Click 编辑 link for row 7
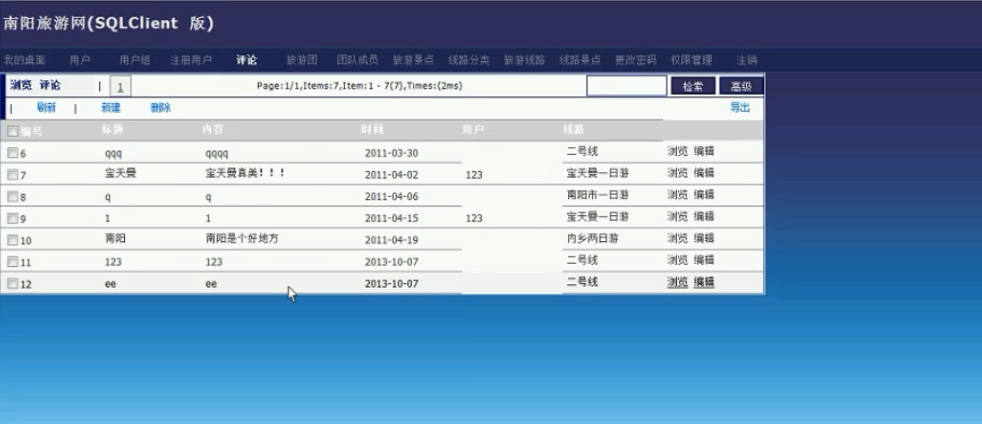The width and height of the screenshot is (982, 424). pos(704,173)
